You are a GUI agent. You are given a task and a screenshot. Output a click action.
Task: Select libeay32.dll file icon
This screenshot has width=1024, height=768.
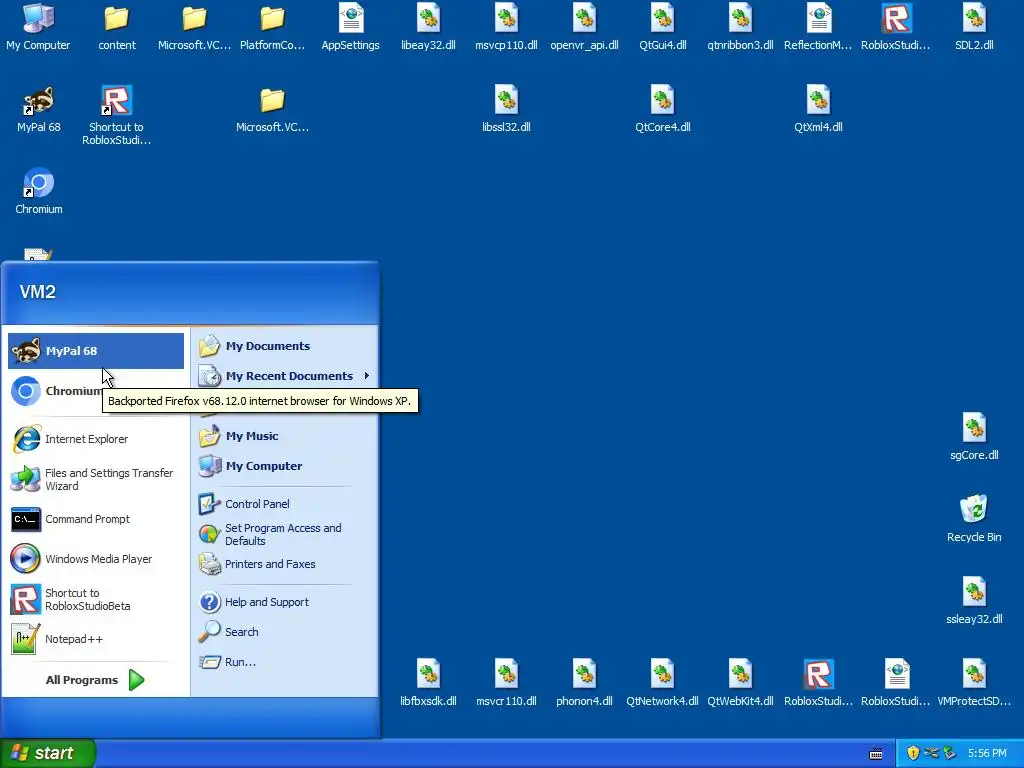[x=428, y=26]
